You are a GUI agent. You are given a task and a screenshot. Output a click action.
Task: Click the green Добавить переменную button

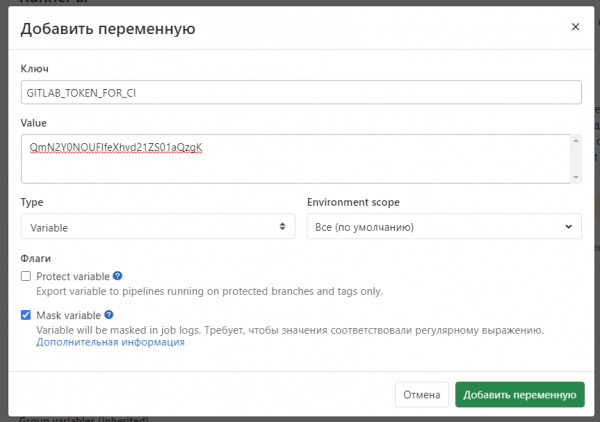click(518, 395)
